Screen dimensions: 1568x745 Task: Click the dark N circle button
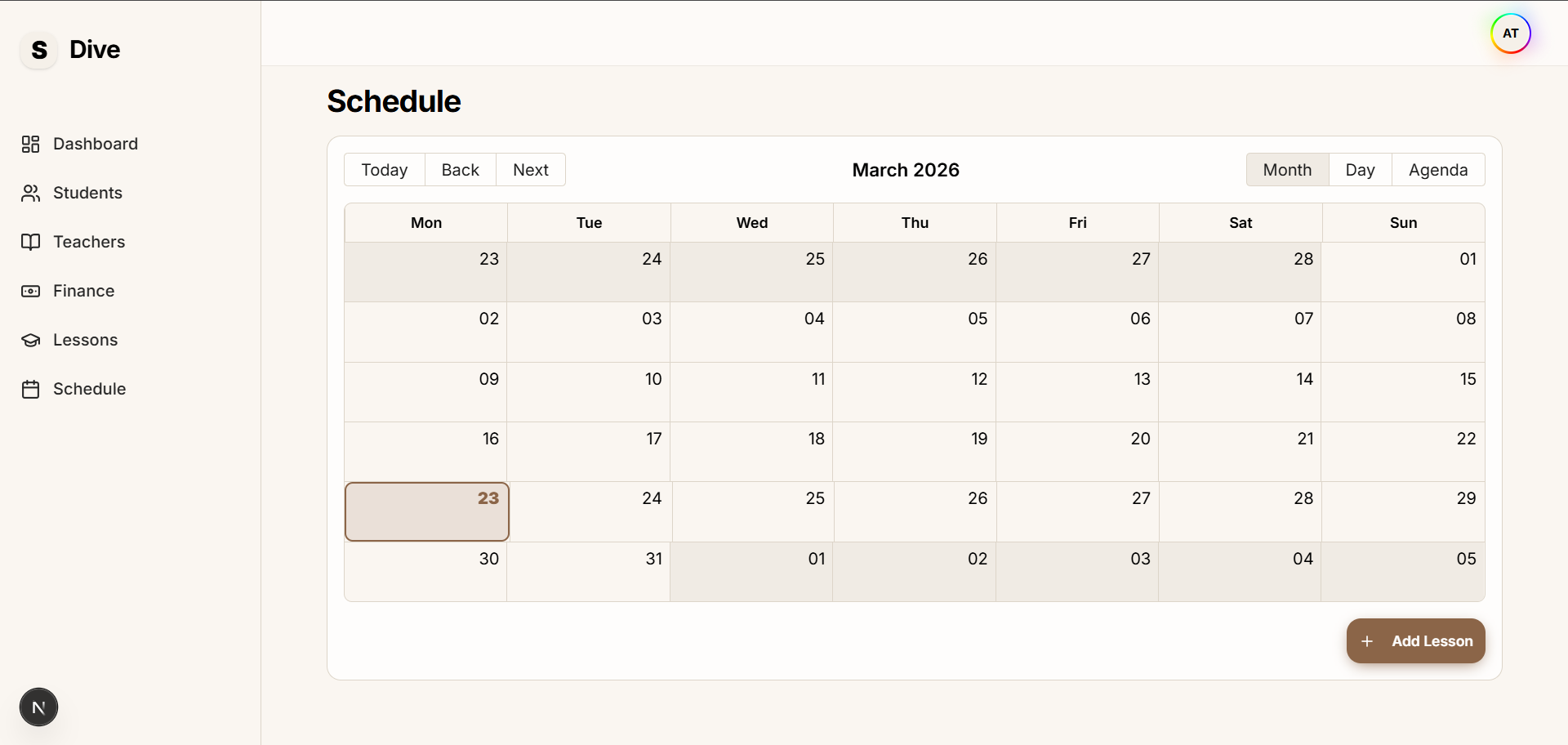(38, 707)
